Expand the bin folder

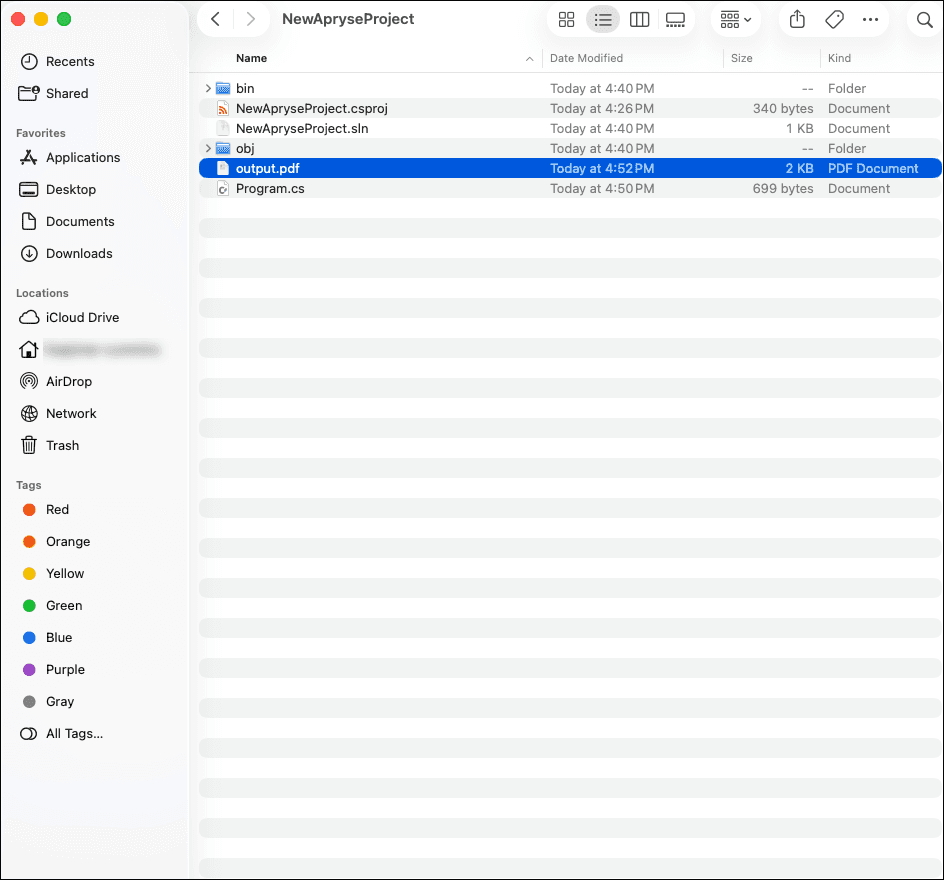208,89
